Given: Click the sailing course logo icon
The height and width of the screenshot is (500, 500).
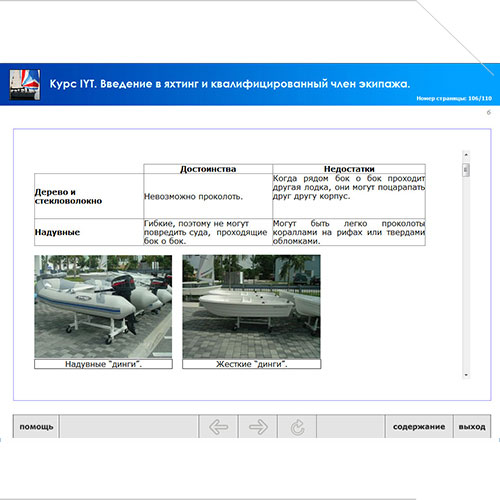Looking at the screenshot, I should (25, 85).
